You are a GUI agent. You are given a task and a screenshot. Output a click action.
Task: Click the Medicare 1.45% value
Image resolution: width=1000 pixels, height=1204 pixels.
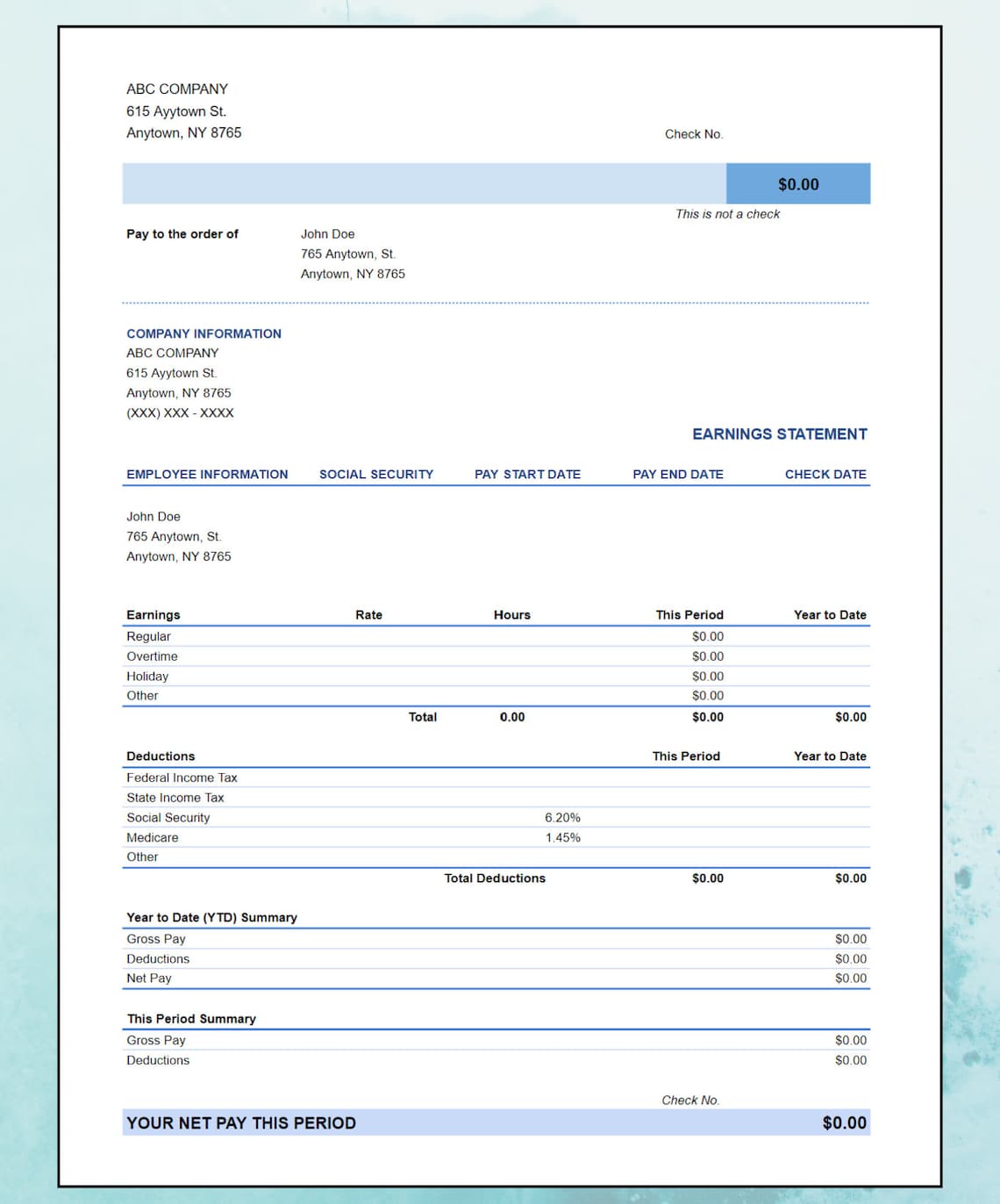pos(562,837)
